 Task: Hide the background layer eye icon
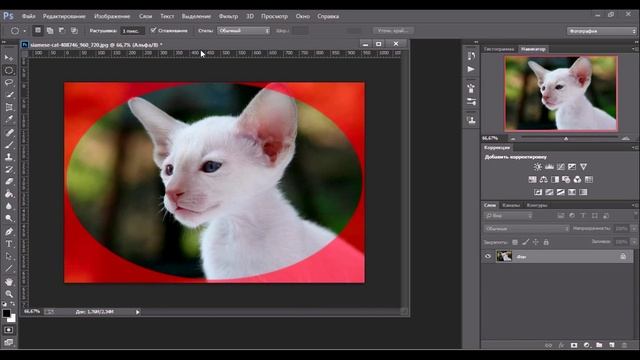pyautogui.click(x=488, y=256)
